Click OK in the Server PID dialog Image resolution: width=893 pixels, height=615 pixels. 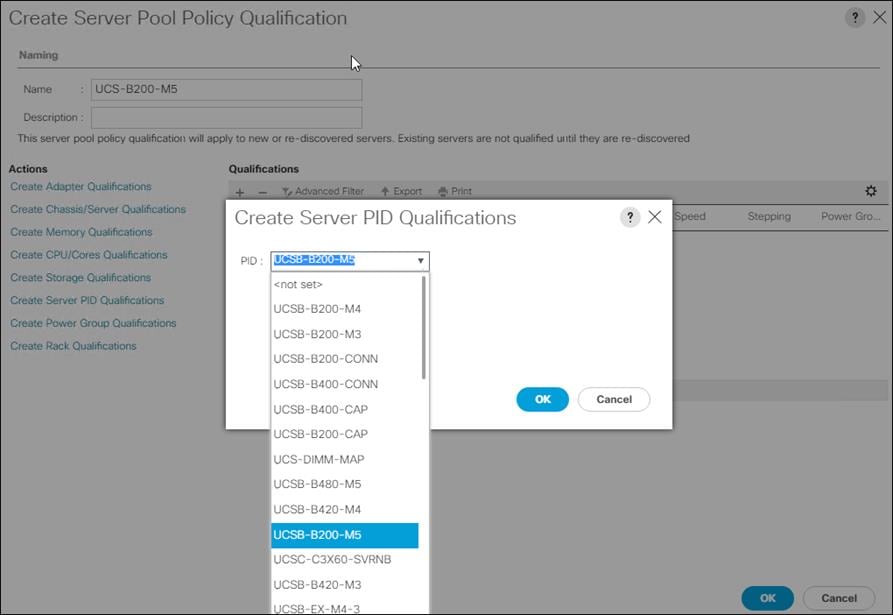pos(541,399)
